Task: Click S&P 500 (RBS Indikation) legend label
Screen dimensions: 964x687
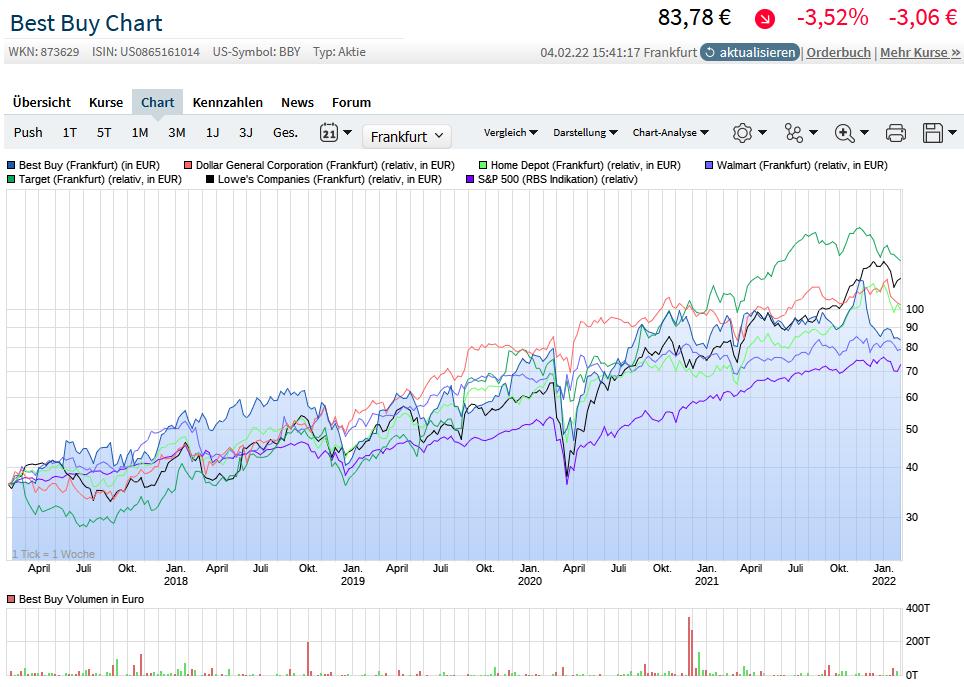Action: [x=558, y=179]
